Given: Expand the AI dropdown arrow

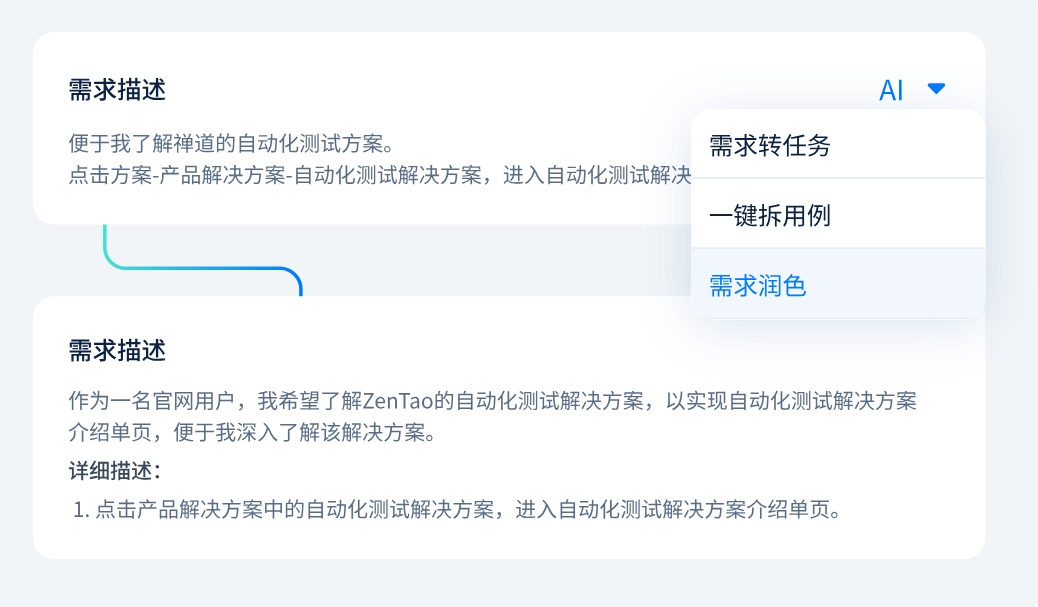Looking at the screenshot, I should tap(936, 89).
